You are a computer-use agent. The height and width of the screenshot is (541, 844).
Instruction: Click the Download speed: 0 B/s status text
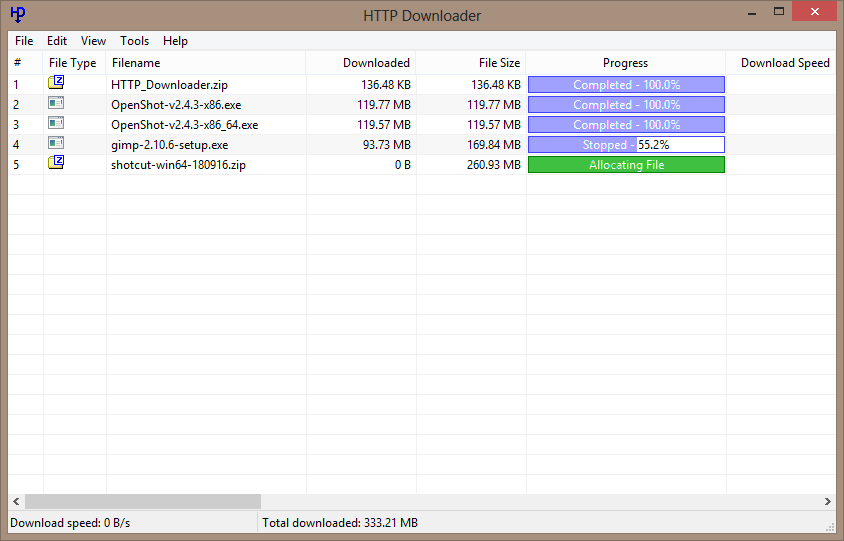tap(70, 523)
